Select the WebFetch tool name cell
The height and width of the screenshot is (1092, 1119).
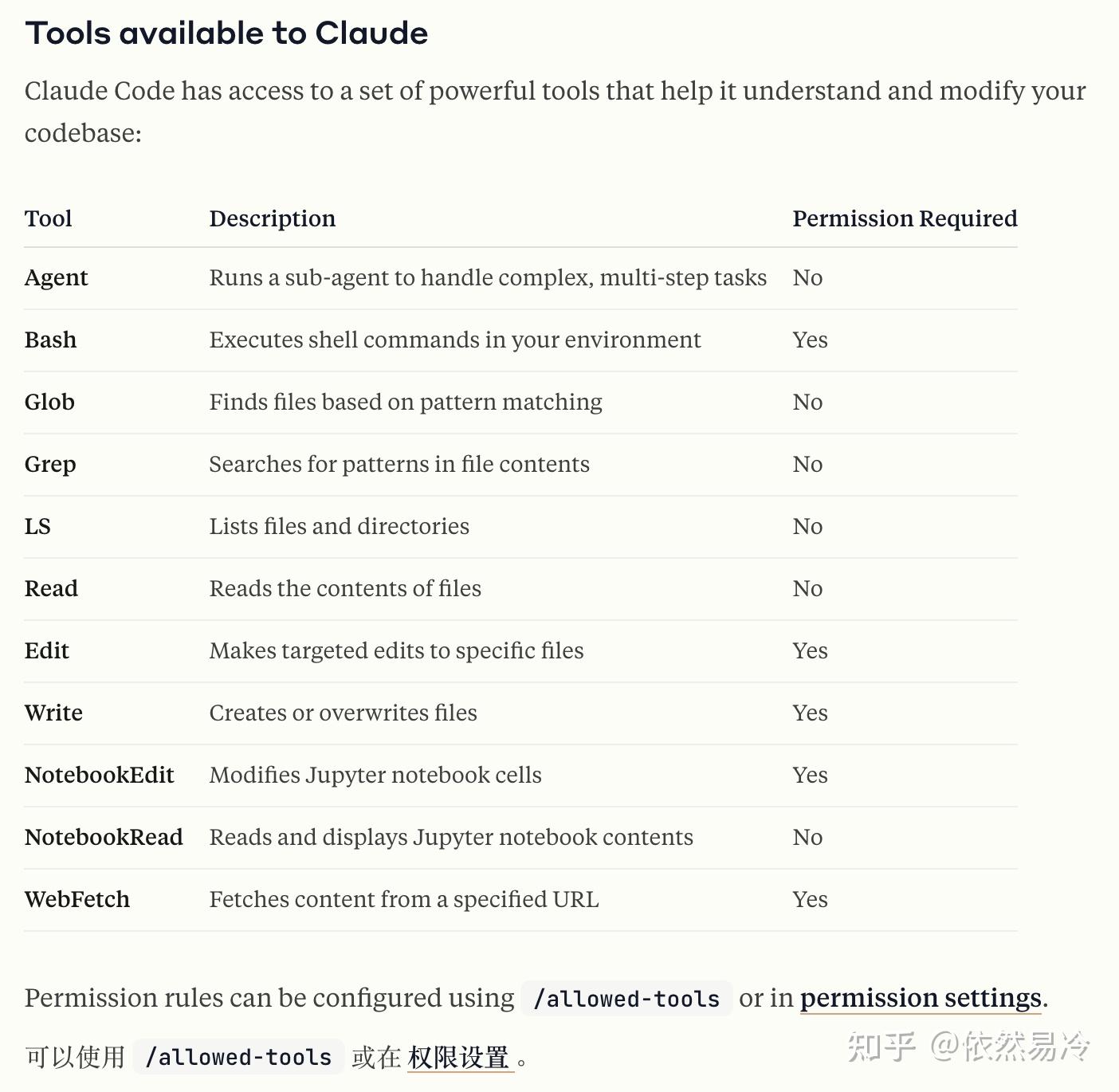[77, 899]
